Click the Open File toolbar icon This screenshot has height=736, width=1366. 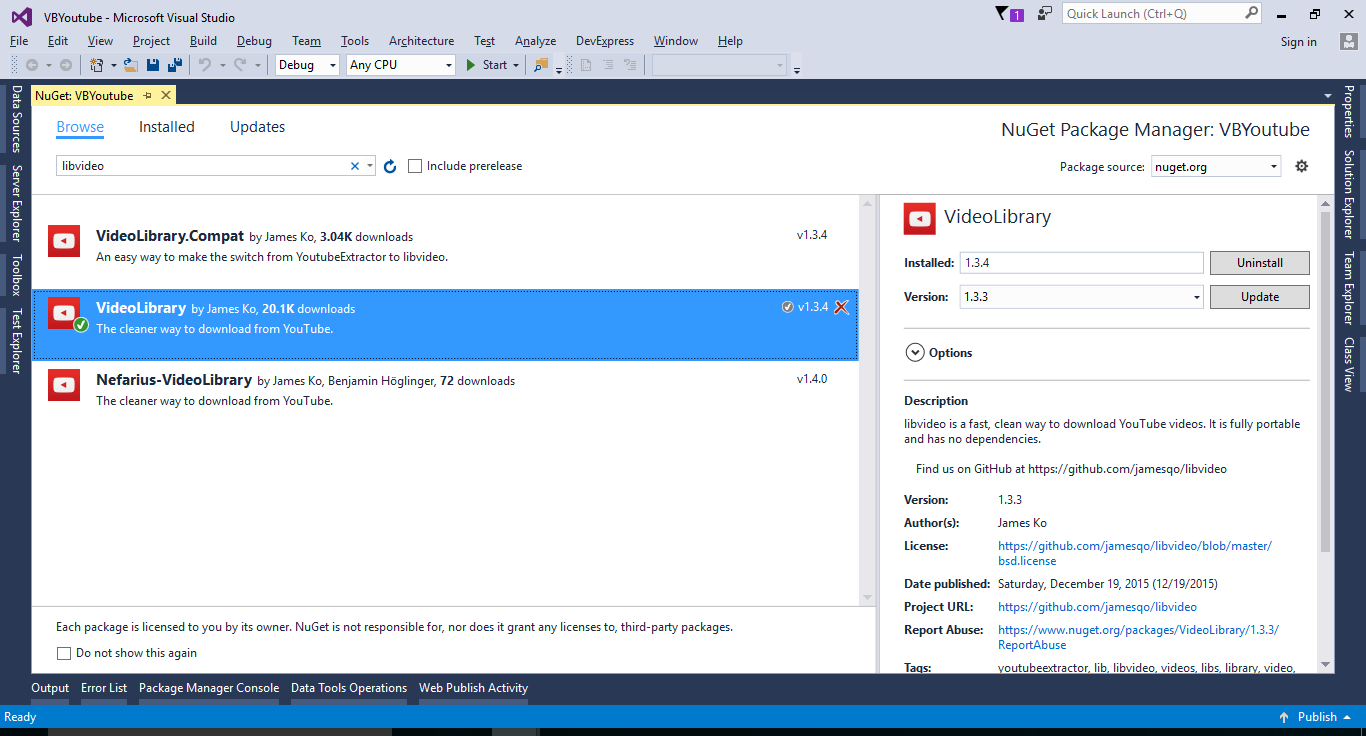pos(130,65)
